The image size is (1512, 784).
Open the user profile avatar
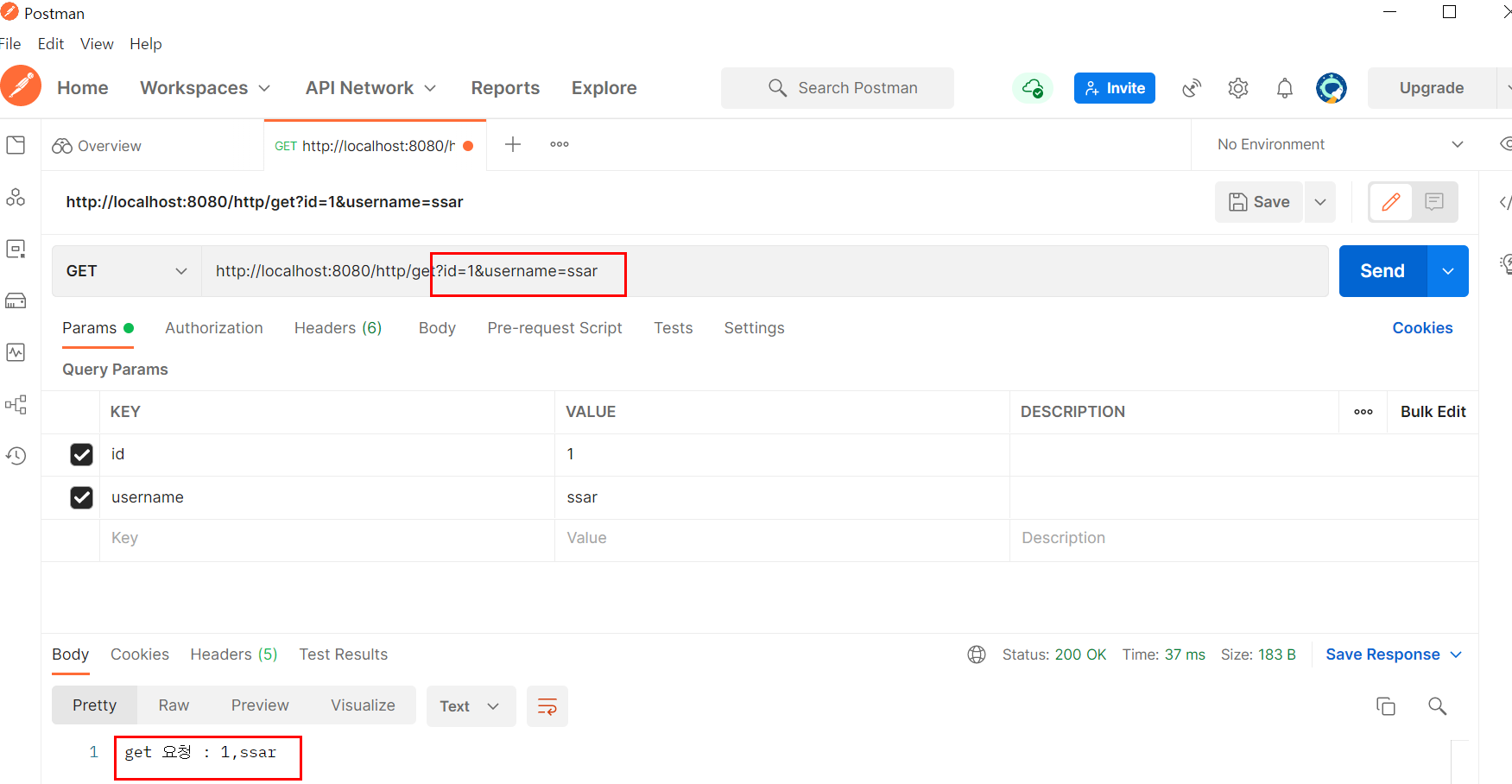coord(1332,88)
